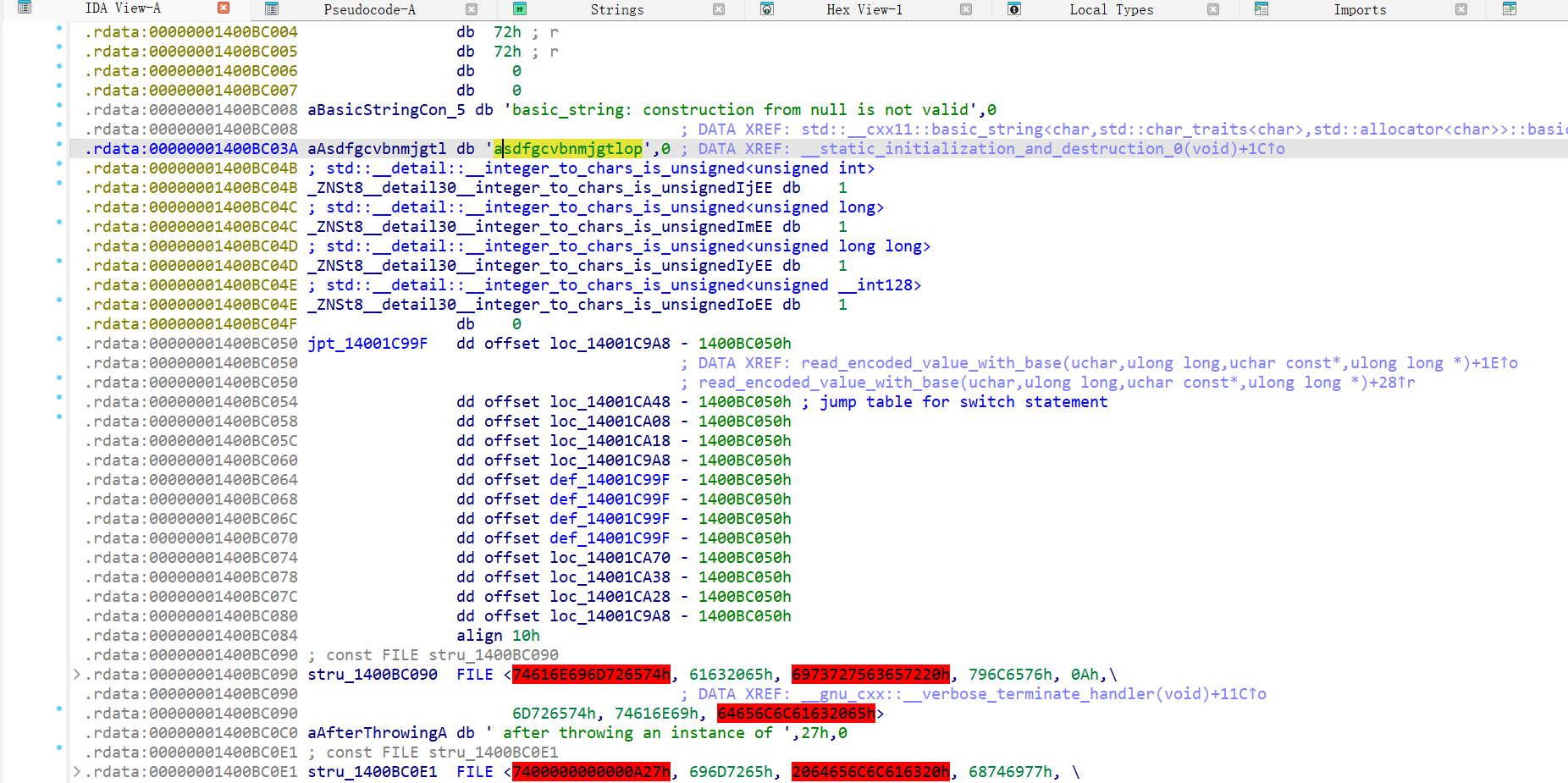This screenshot has width=1568, height=783.
Task: Follow the loc_14001CA08 offset
Action: pos(610,422)
